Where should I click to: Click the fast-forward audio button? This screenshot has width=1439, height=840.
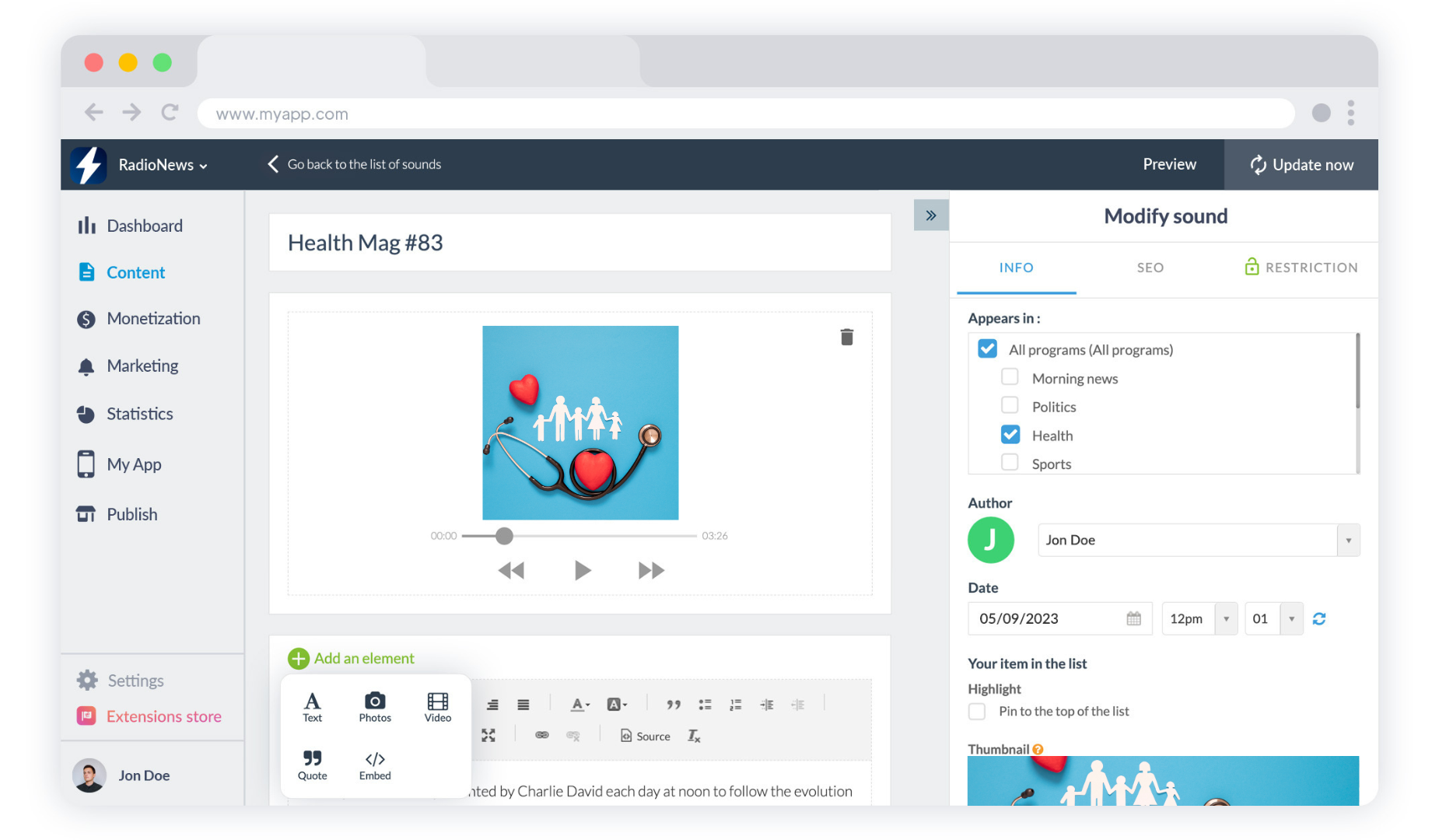(650, 570)
